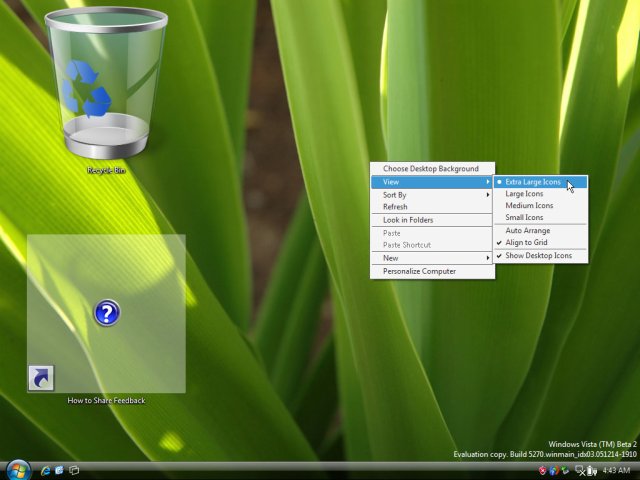
Task: Switch view to Large Icons
Action: (524, 194)
